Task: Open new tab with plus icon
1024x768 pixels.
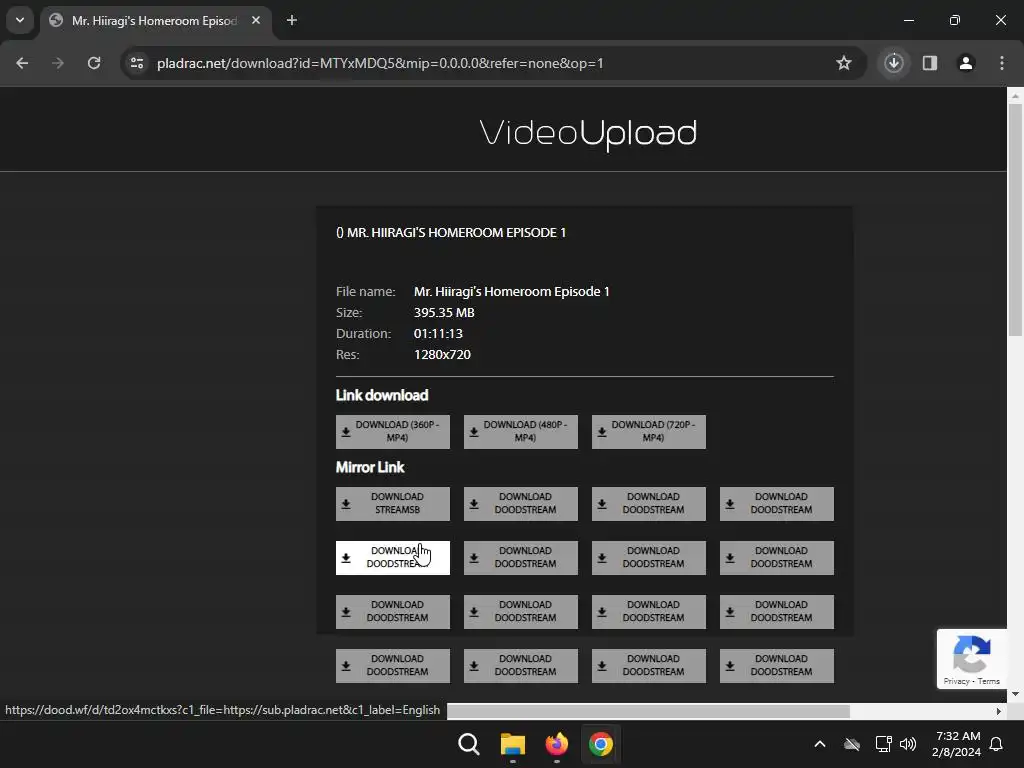Action: point(292,21)
